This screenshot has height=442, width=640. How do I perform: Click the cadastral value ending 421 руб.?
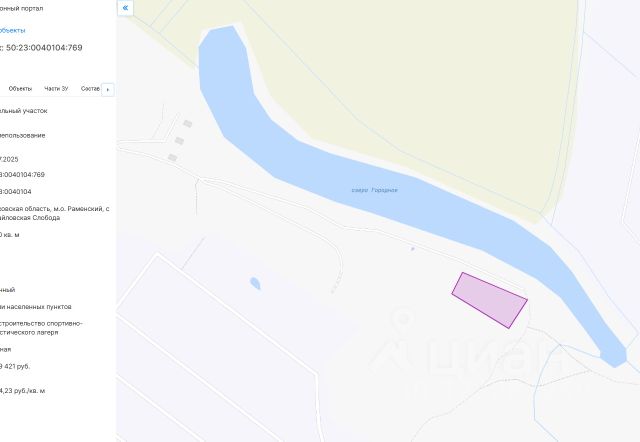point(15,366)
